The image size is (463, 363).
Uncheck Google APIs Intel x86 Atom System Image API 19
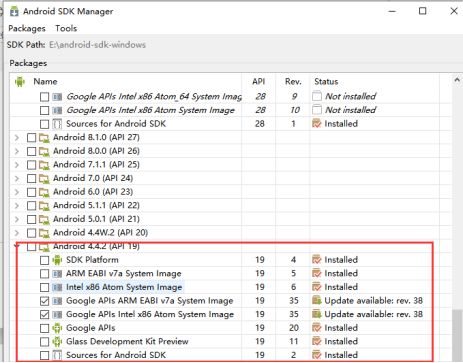[x=44, y=315]
